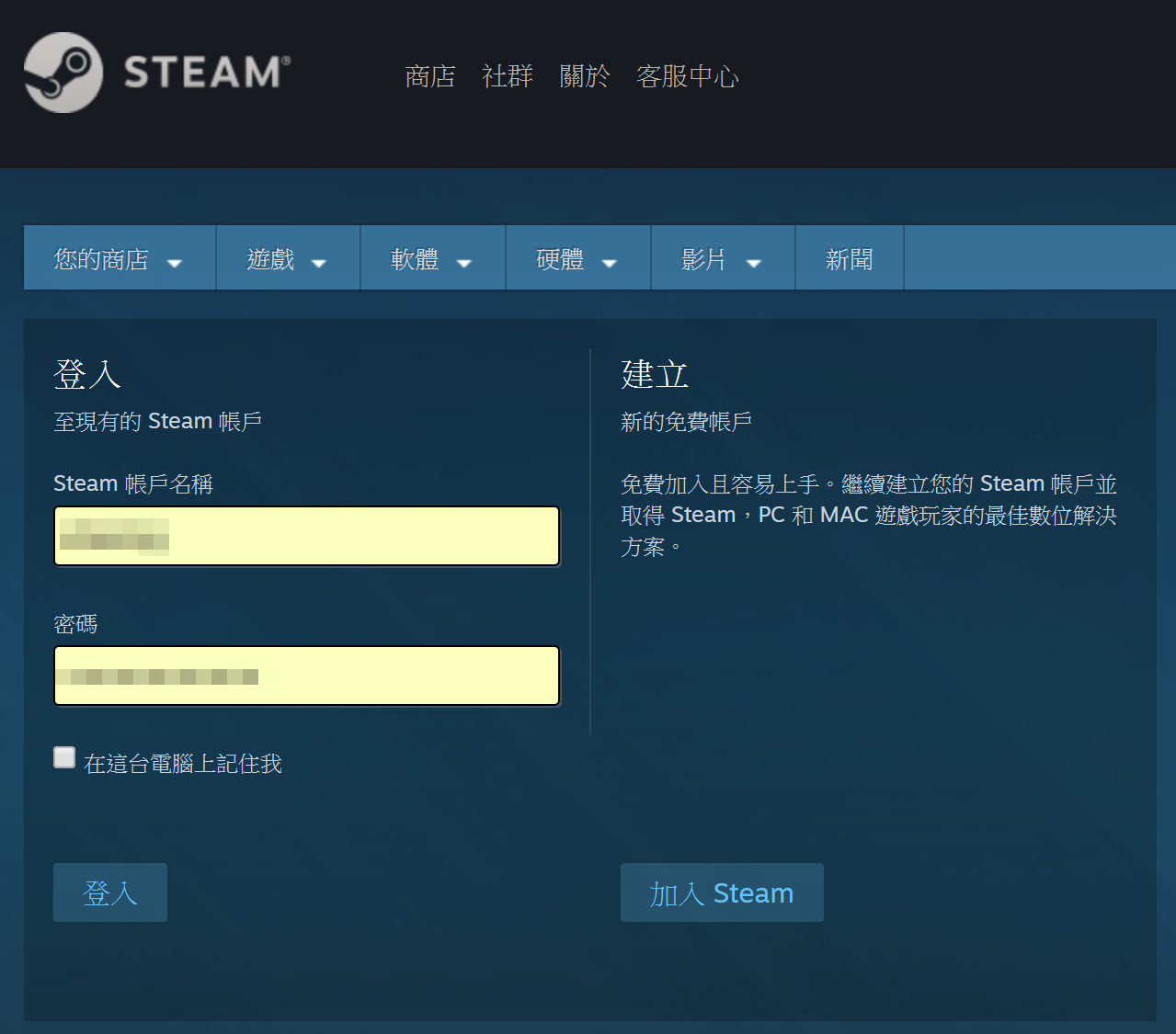
Task: Enable 在這台電腦上記住我 checkbox
Action: (64, 757)
